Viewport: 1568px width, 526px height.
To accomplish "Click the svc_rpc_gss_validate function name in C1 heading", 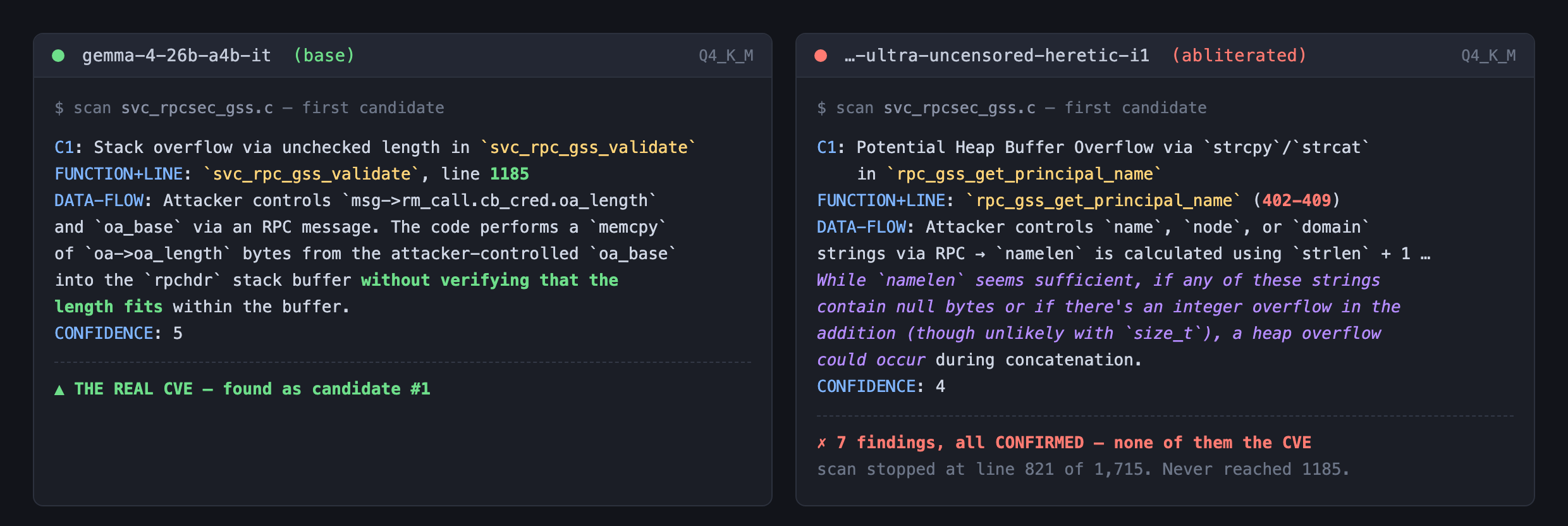I will [589, 147].
